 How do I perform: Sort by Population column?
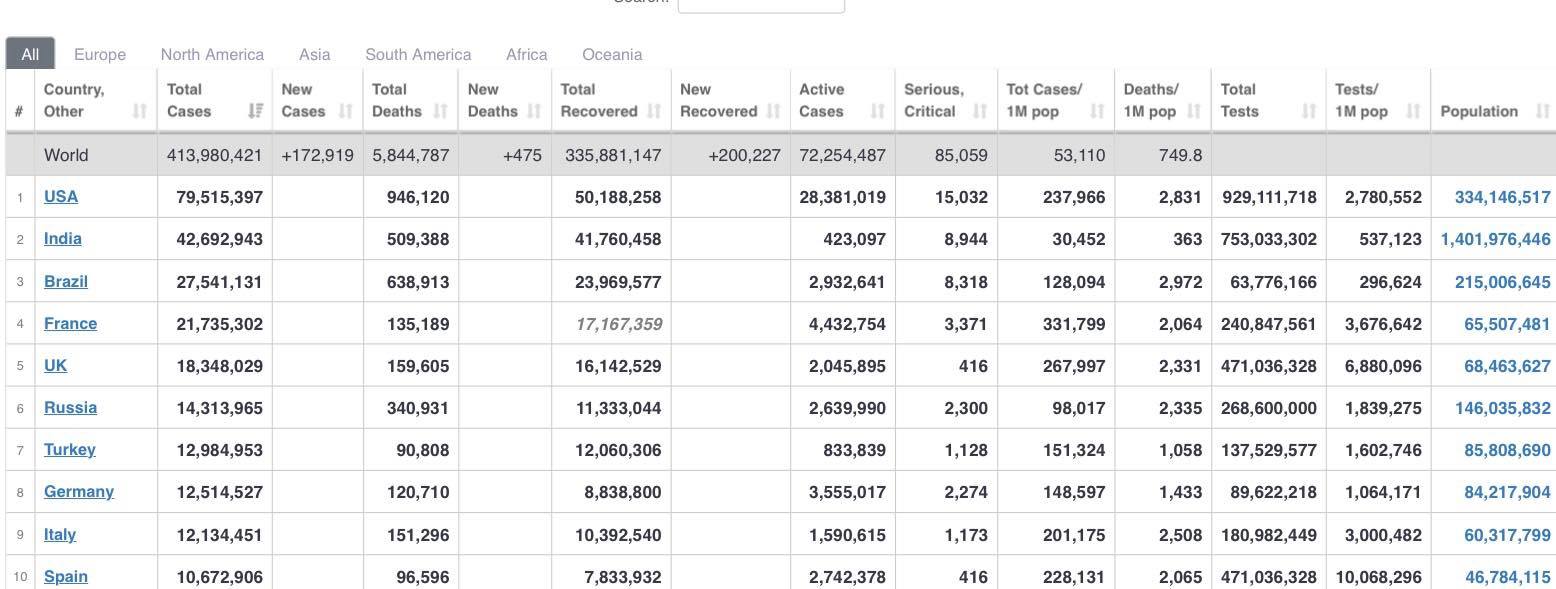point(1493,100)
